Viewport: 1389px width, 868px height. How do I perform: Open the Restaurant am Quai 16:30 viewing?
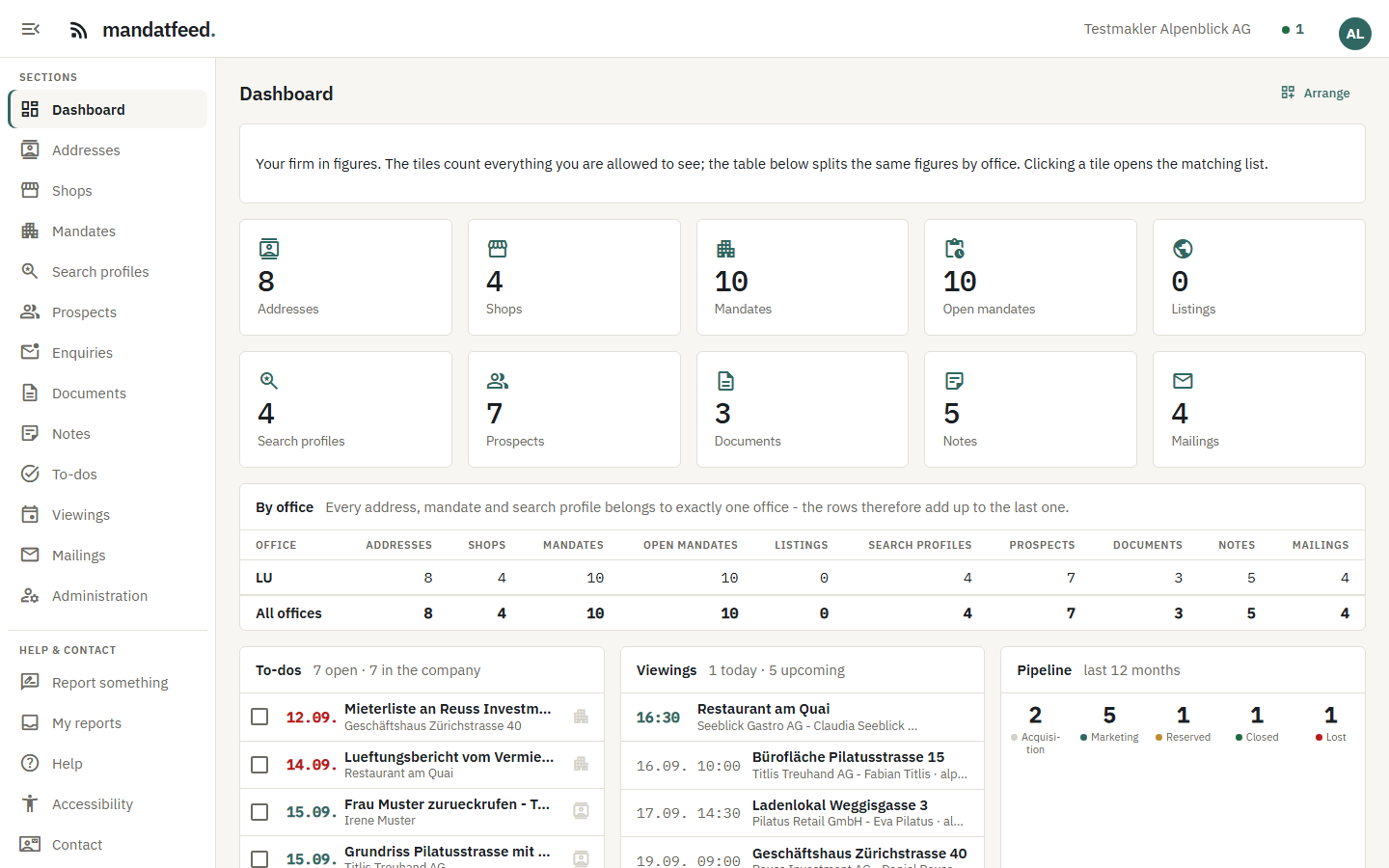pyautogui.click(x=803, y=717)
